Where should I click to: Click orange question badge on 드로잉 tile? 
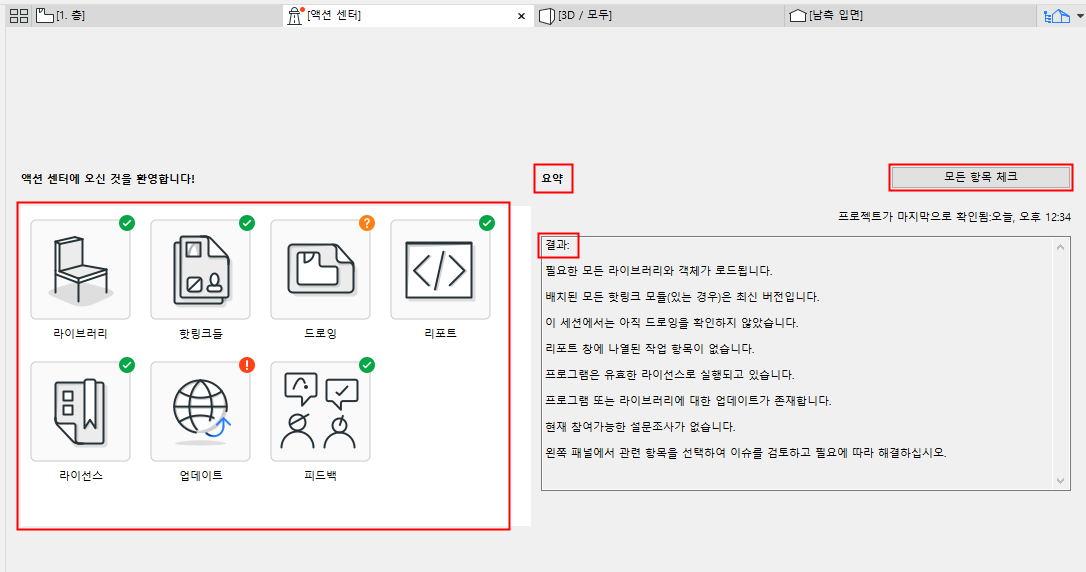pyautogui.click(x=366, y=223)
